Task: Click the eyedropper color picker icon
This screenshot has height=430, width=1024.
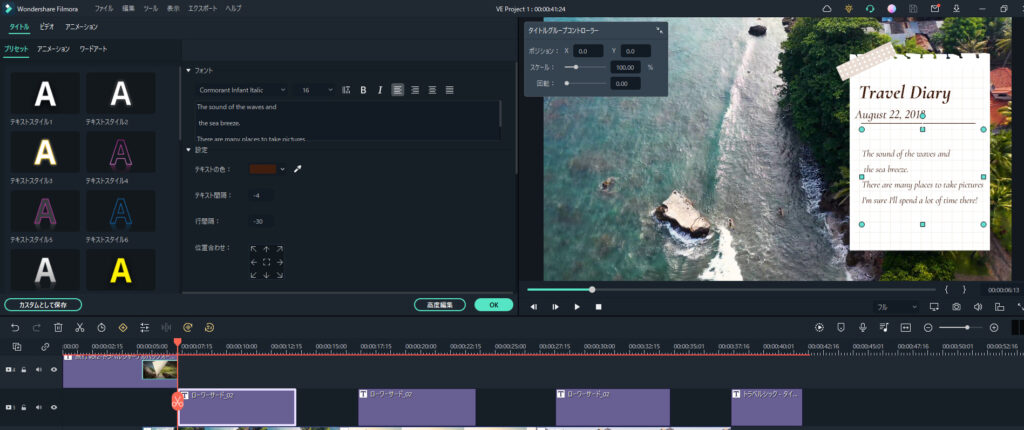Action: coord(297,169)
